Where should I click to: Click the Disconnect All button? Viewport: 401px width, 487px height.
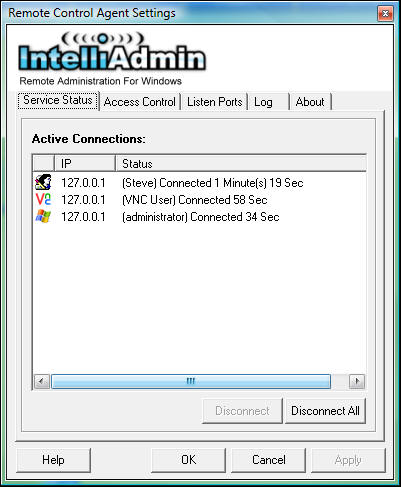click(325, 411)
